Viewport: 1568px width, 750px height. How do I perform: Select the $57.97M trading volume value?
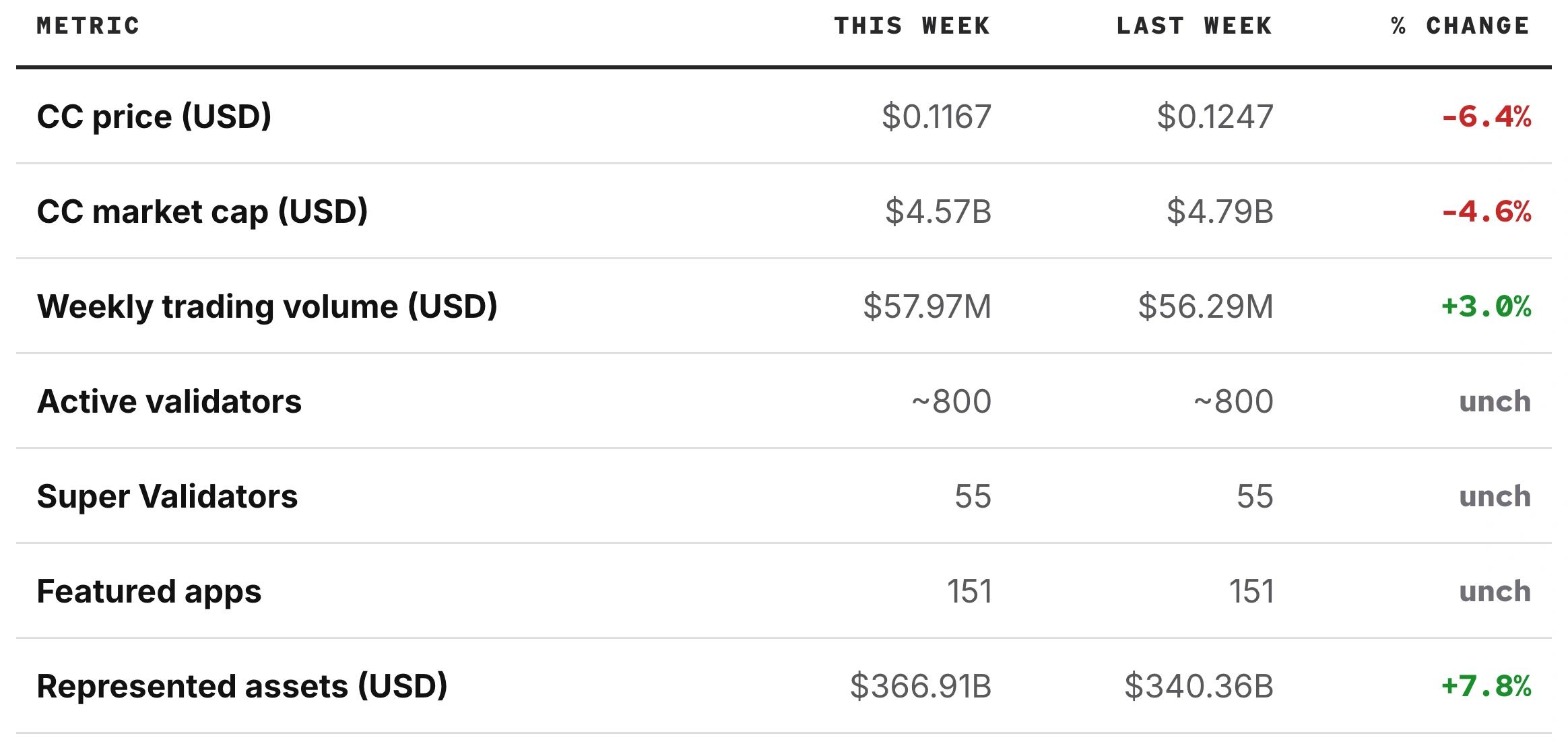927,306
